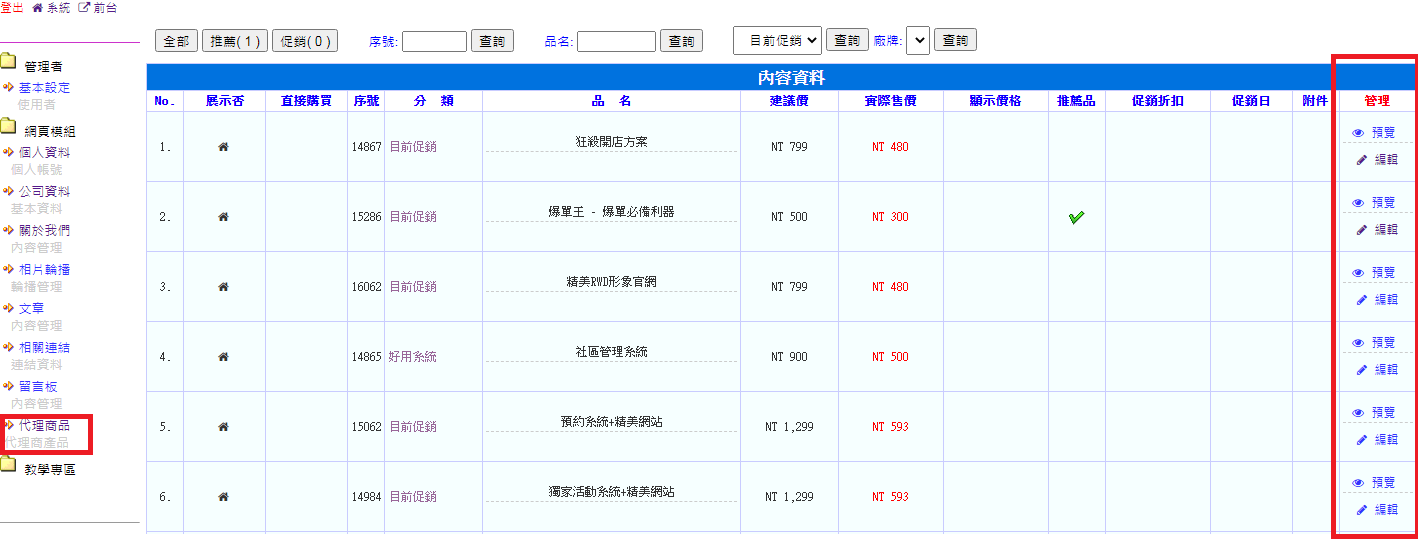
Task: Click the 促銷(0) filter button
Action: [305, 41]
